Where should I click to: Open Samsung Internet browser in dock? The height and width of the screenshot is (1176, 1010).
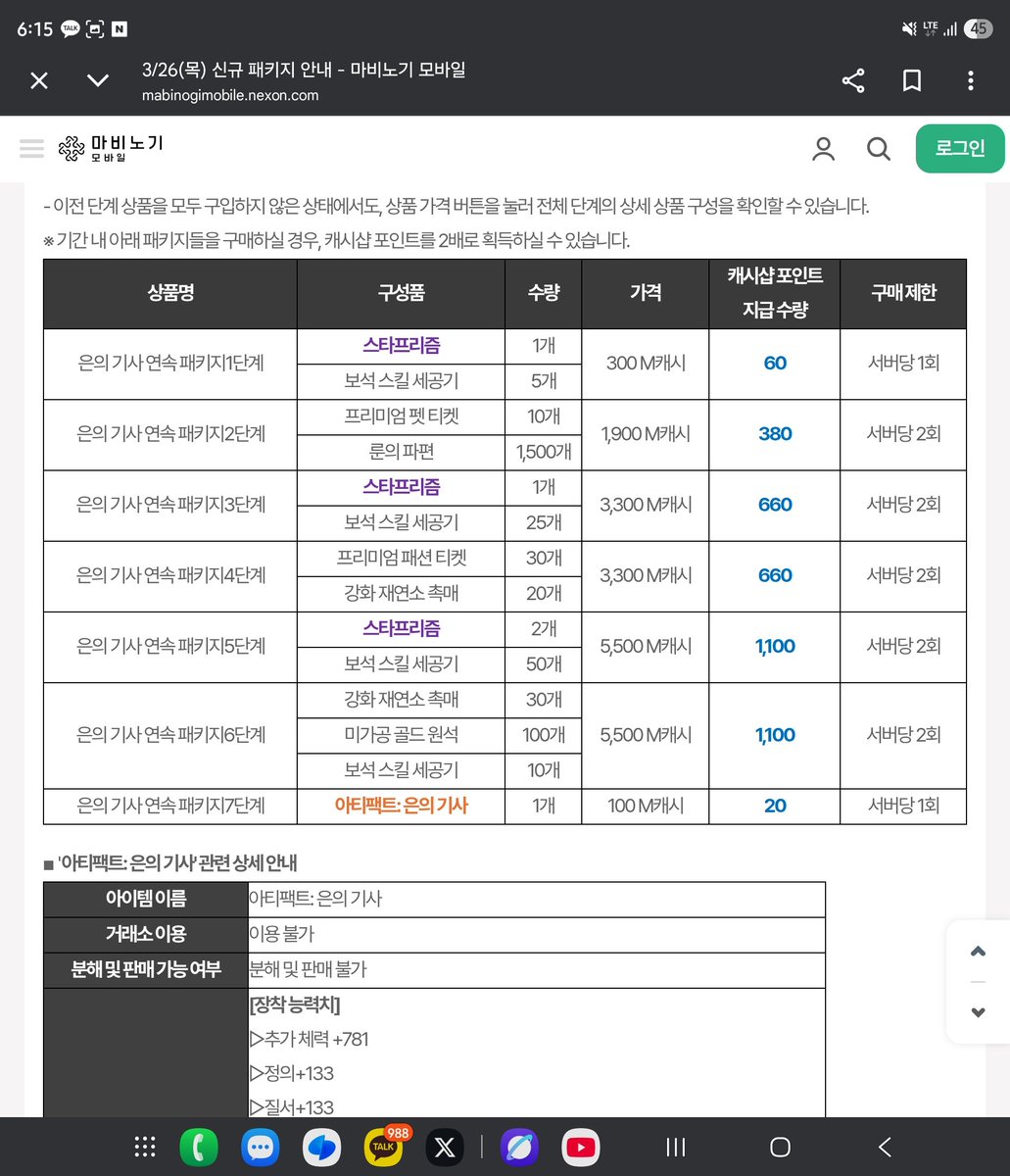click(519, 1147)
